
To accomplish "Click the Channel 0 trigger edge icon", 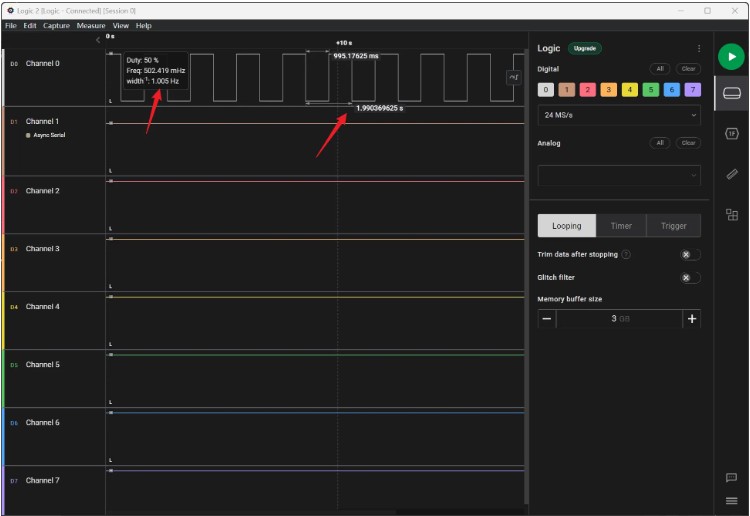I will point(514,77).
